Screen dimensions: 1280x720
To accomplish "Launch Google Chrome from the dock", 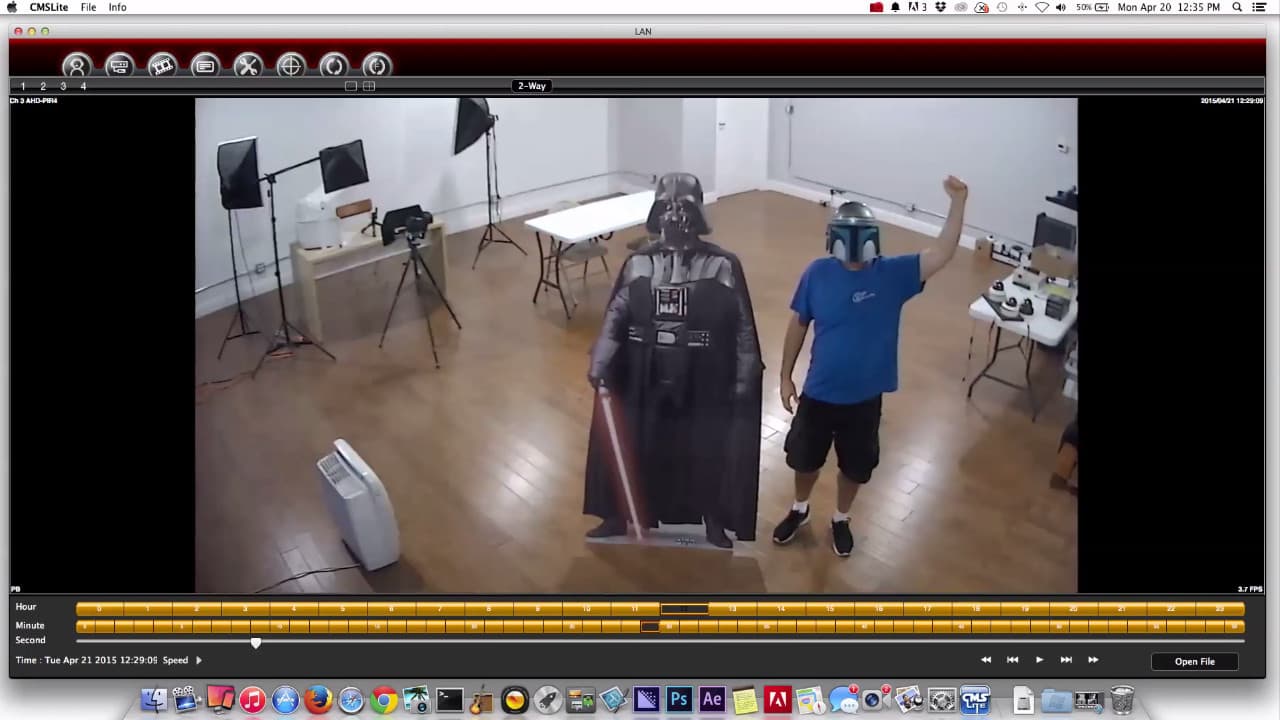I will point(384,699).
